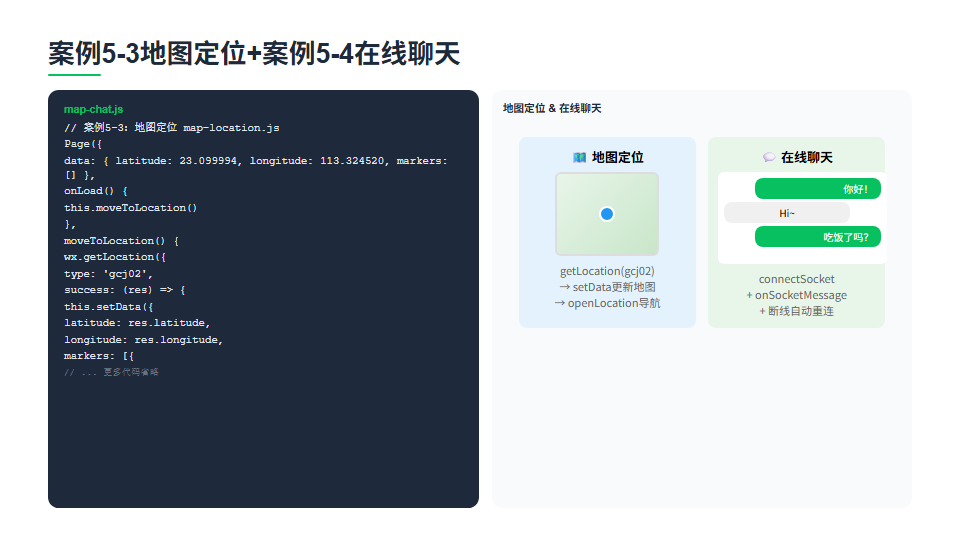Click the 地图定位 card heading
960x540 pixels.
click(x=617, y=158)
